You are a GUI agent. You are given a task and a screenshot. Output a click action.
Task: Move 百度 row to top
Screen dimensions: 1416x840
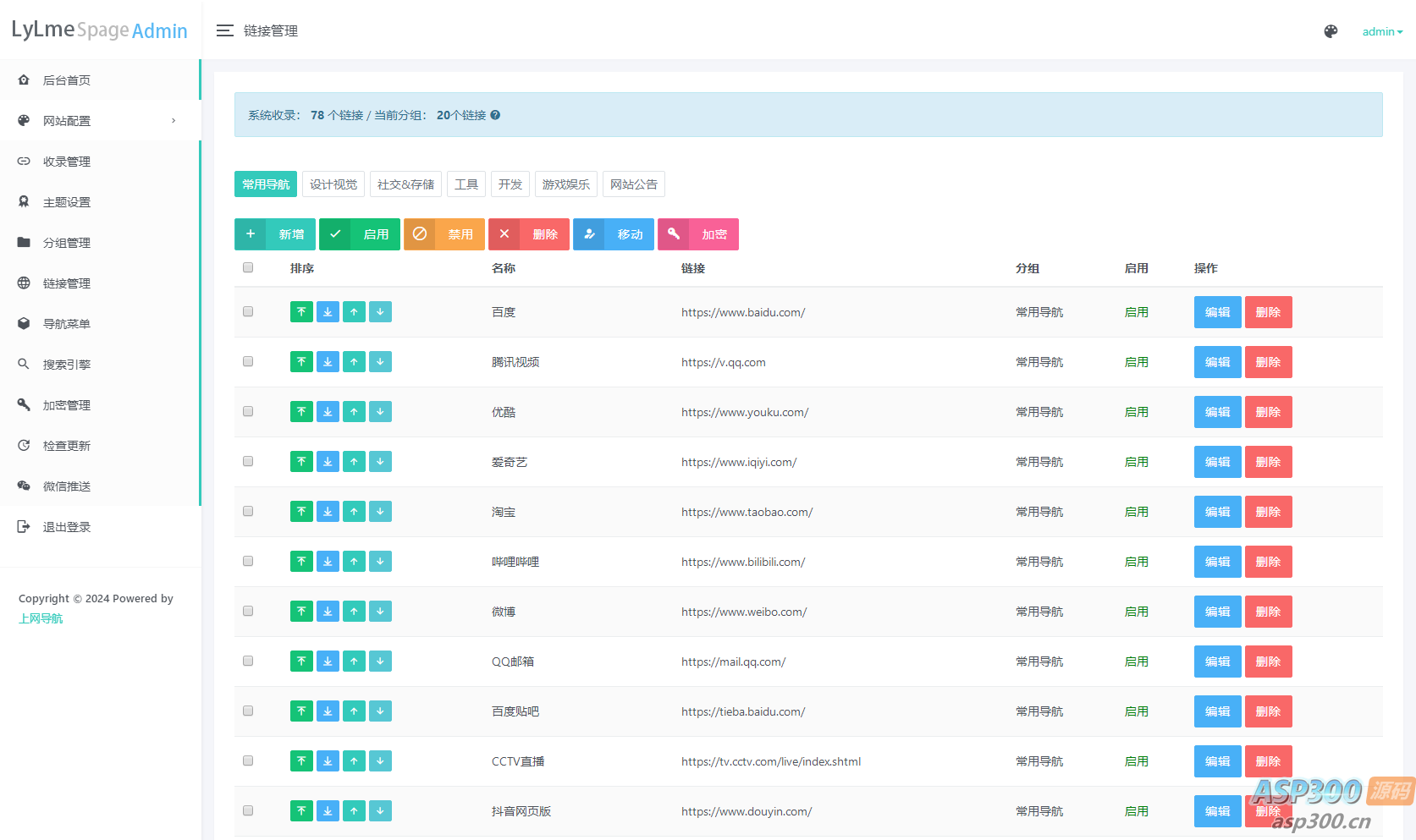click(x=301, y=312)
